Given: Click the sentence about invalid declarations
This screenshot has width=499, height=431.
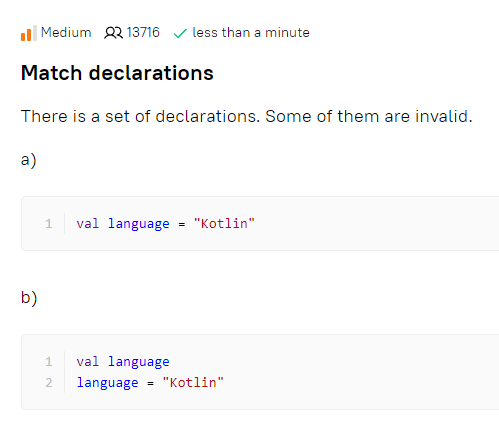Looking at the screenshot, I should tap(247, 116).
